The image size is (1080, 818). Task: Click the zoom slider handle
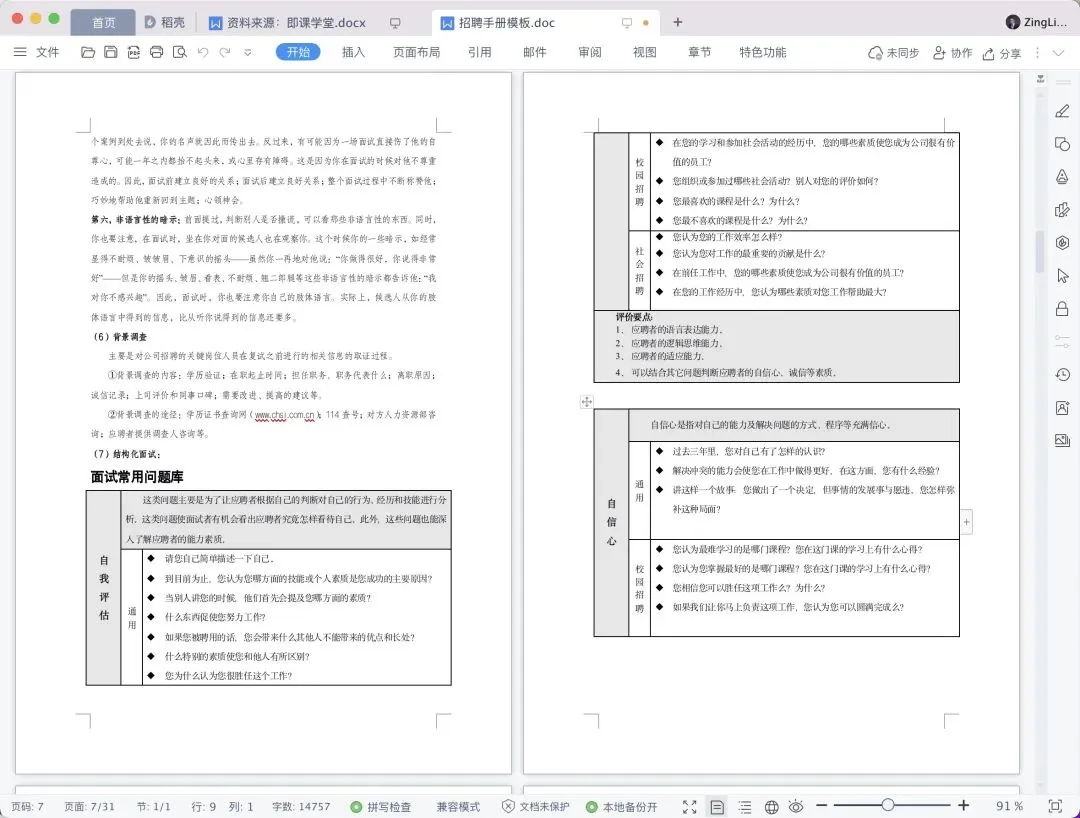click(x=888, y=805)
